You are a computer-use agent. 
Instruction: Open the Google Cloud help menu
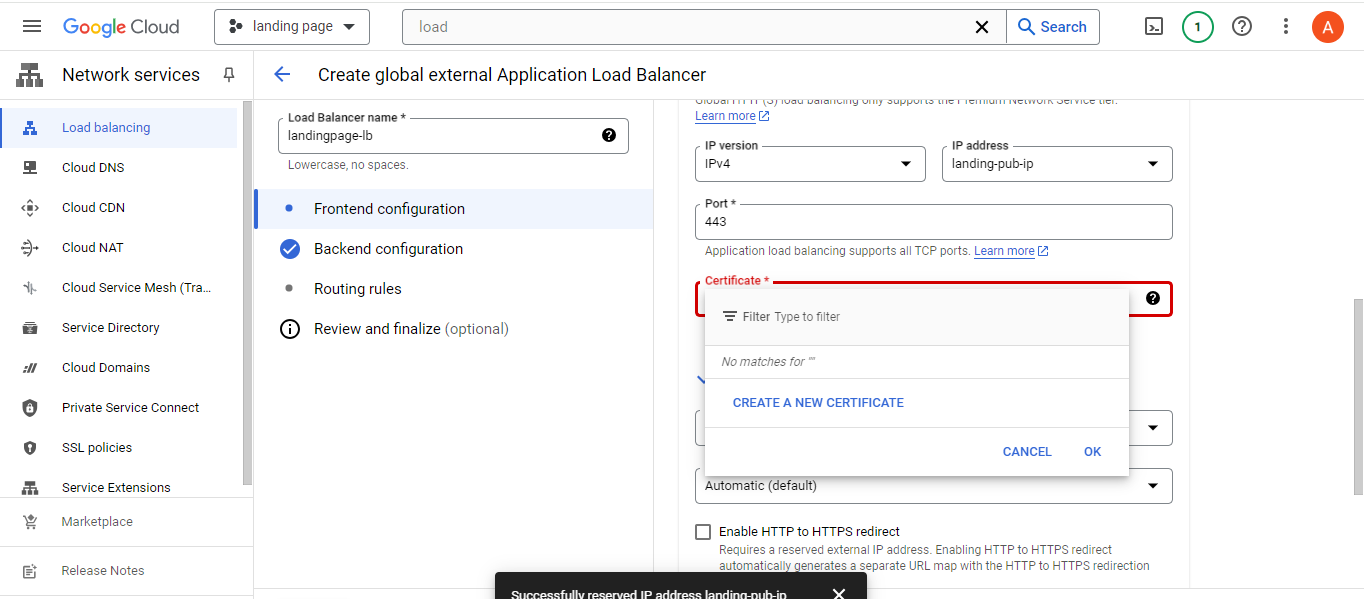point(1241,26)
